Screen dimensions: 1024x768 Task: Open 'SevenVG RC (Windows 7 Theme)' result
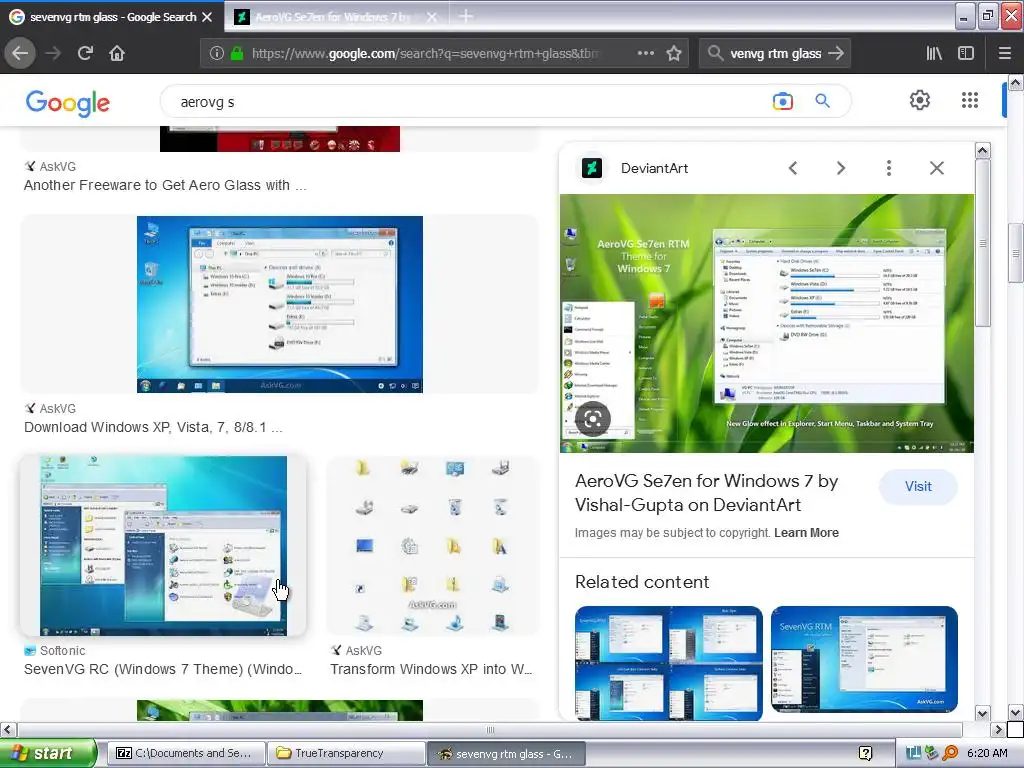(x=163, y=669)
